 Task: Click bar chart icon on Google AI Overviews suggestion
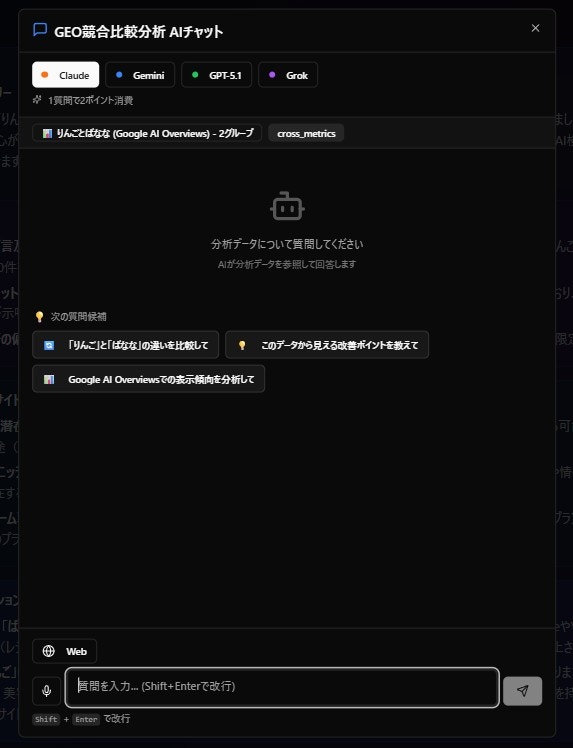pos(49,379)
